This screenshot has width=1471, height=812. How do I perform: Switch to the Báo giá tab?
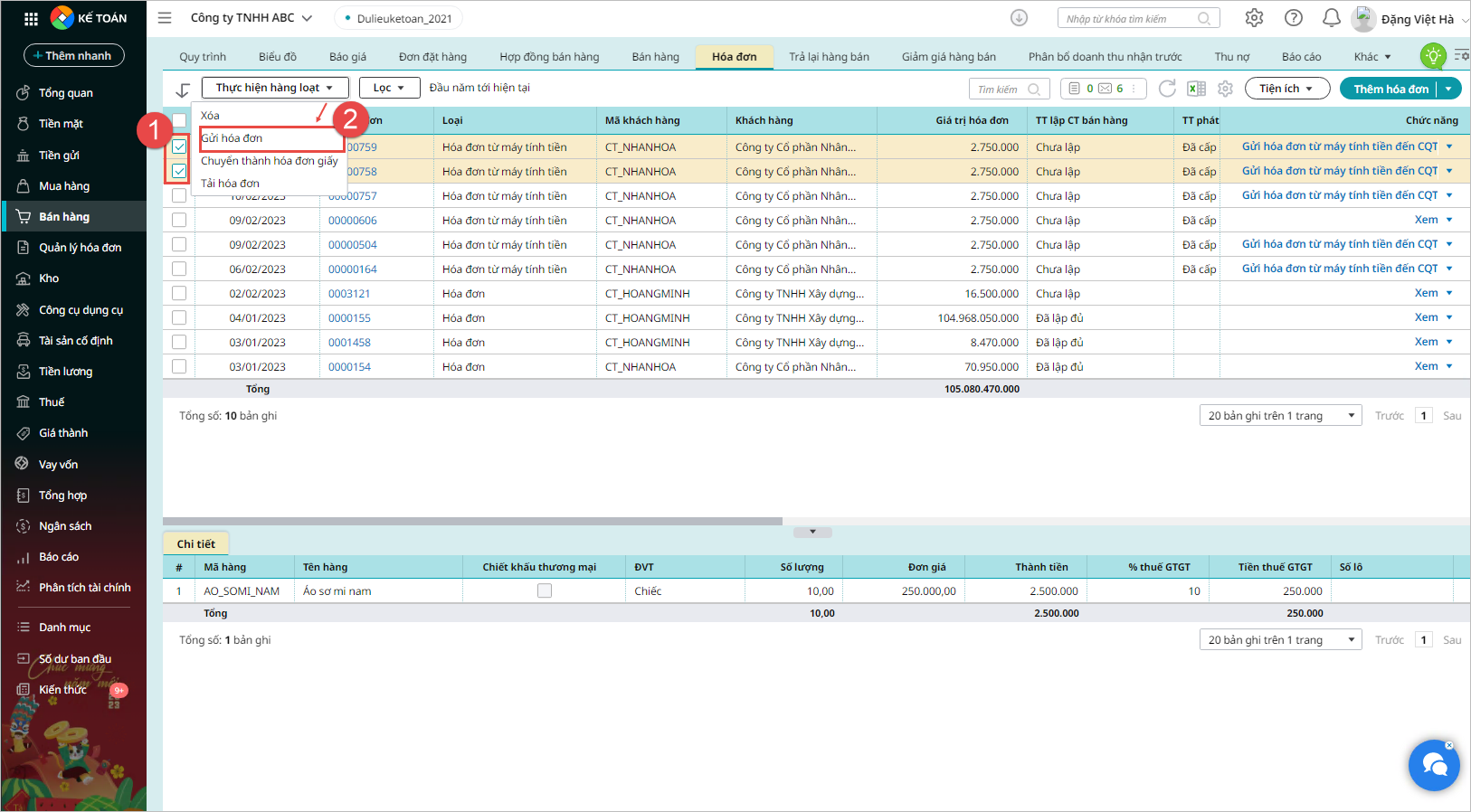(347, 57)
